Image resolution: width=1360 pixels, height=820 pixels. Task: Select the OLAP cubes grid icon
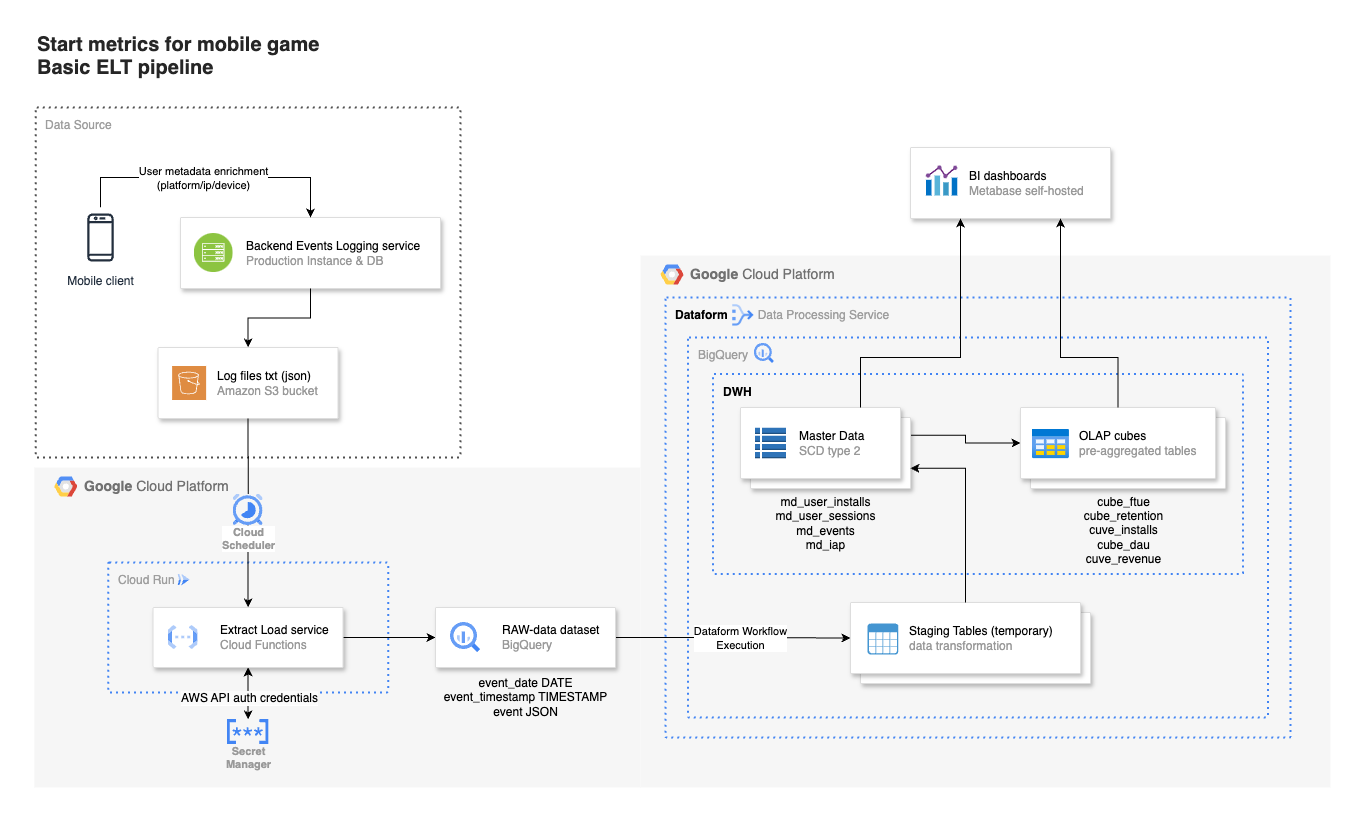1050,443
